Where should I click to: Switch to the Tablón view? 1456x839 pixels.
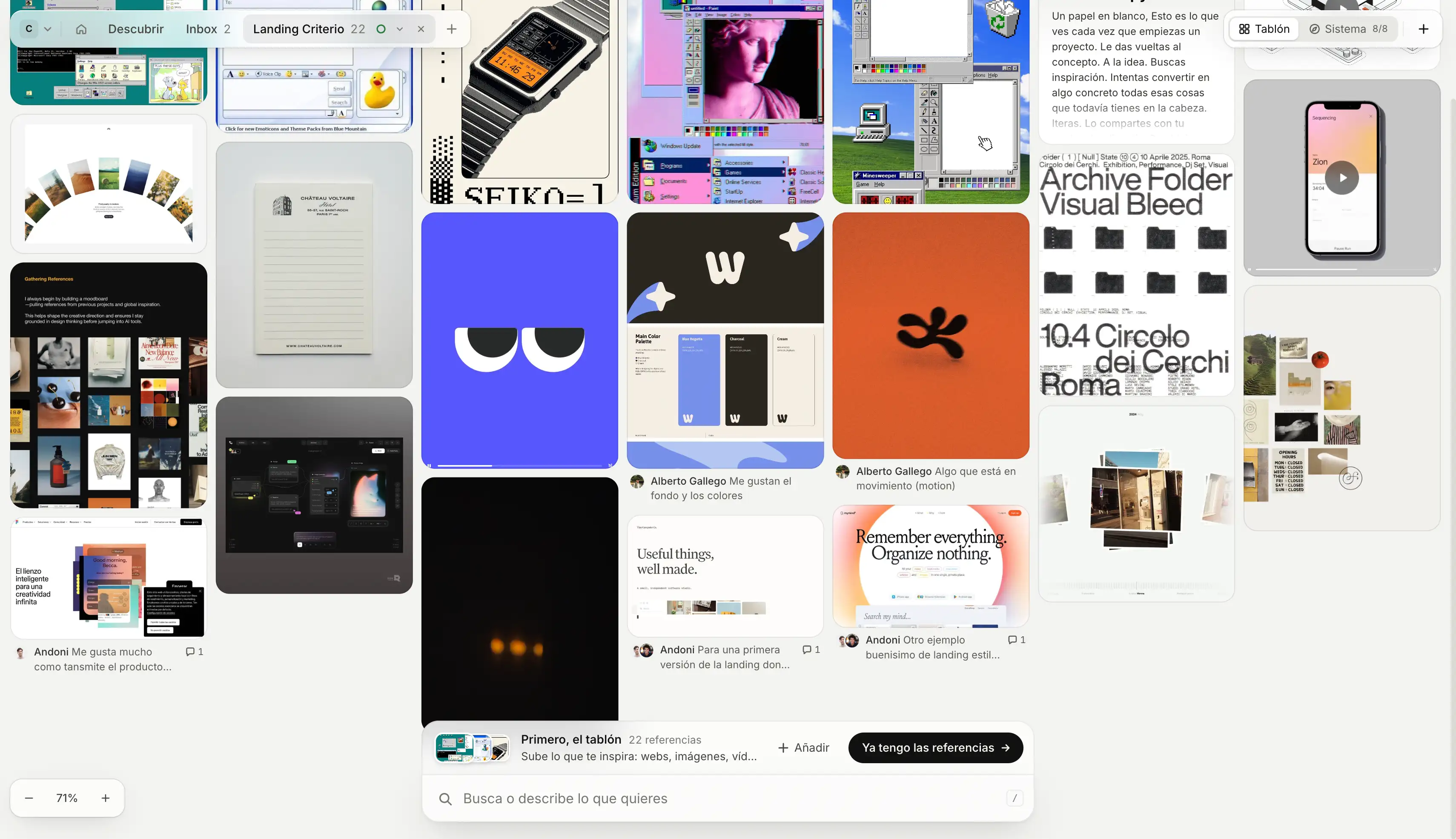pos(1264,29)
